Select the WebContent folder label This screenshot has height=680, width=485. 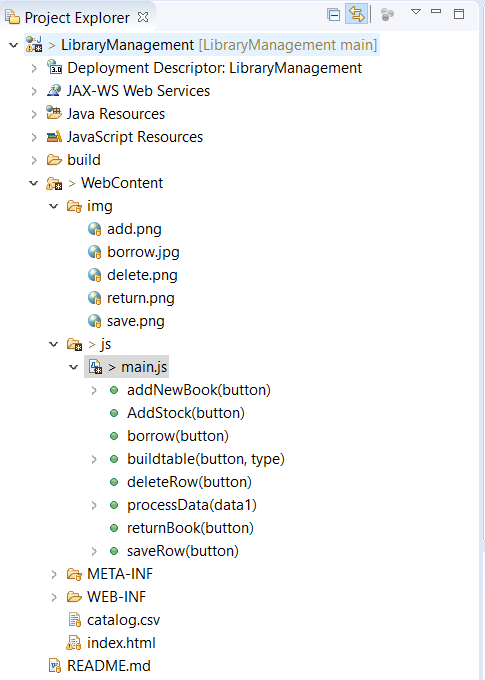coord(122,183)
